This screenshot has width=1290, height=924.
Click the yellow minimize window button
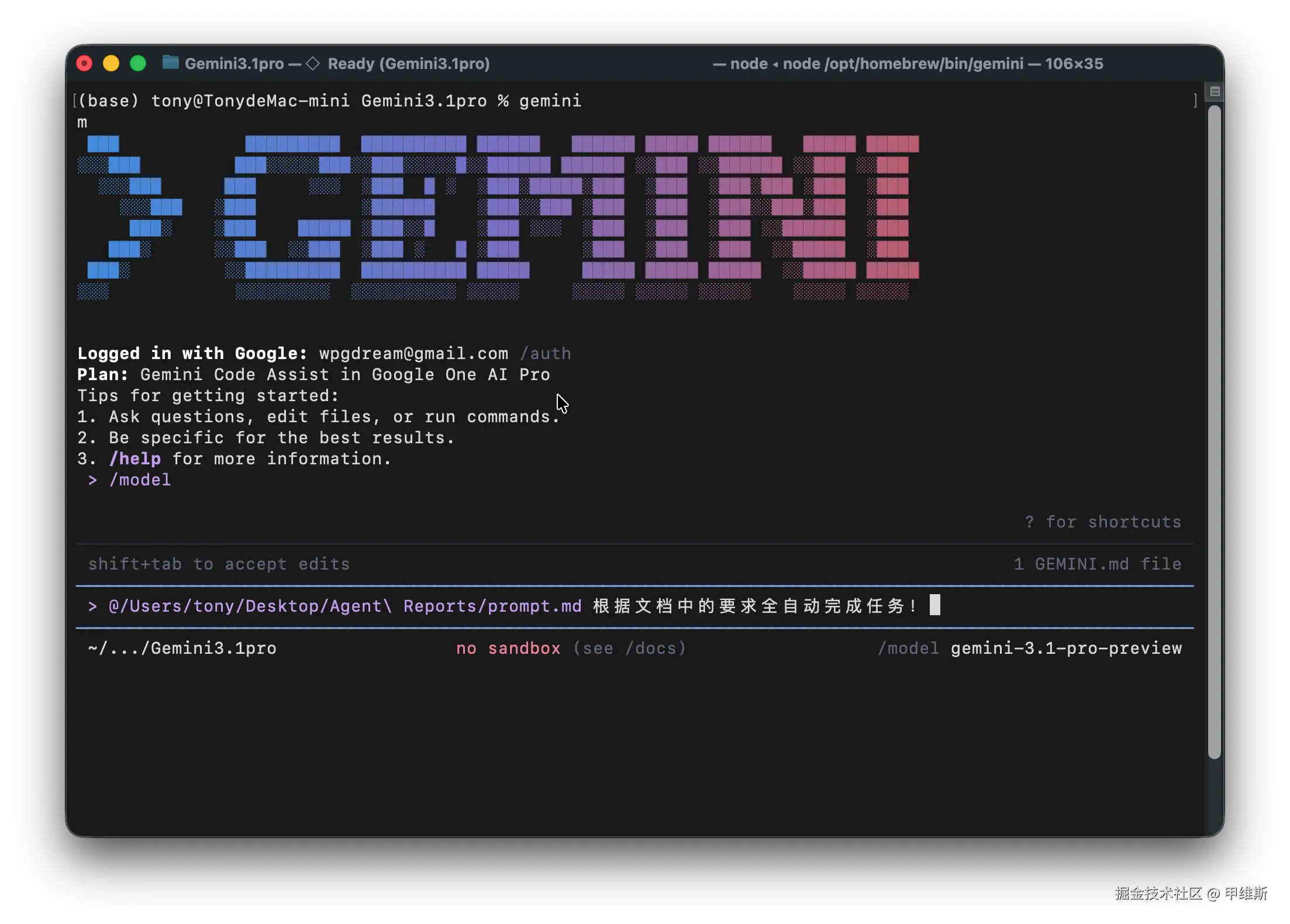tap(111, 63)
